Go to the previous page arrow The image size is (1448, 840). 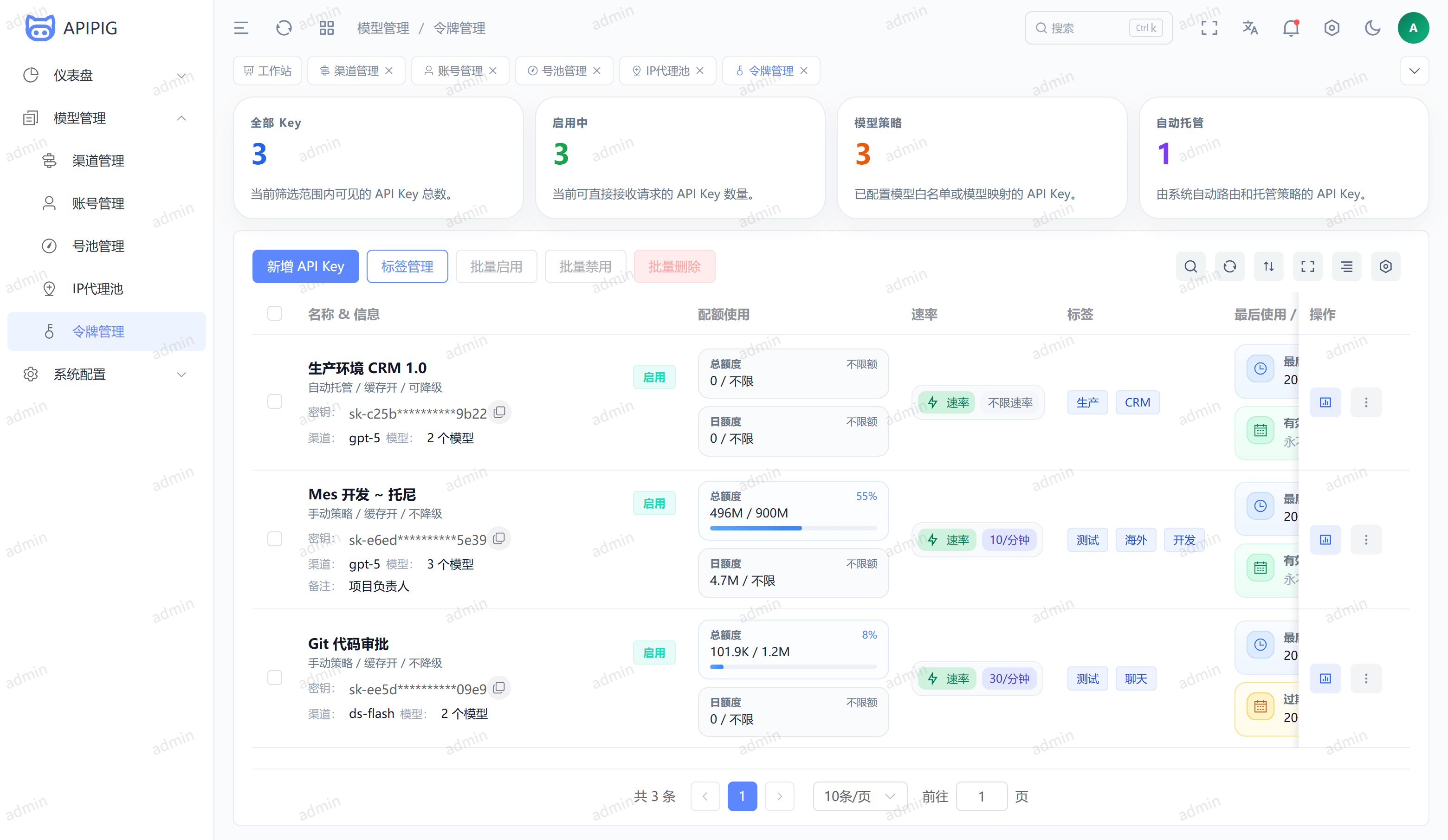[705, 796]
